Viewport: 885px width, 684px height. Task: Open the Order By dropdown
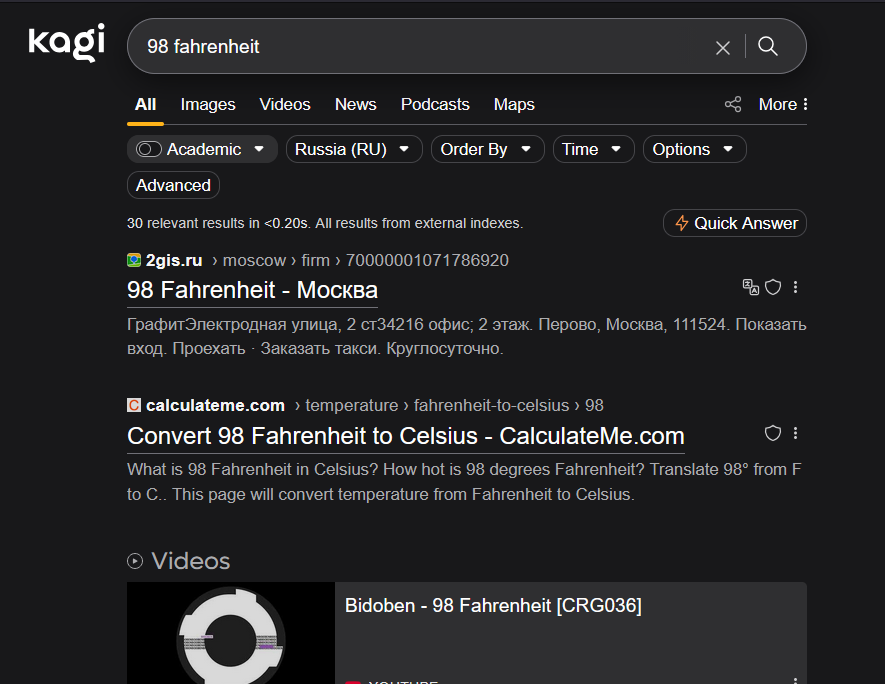(x=487, y=149)
